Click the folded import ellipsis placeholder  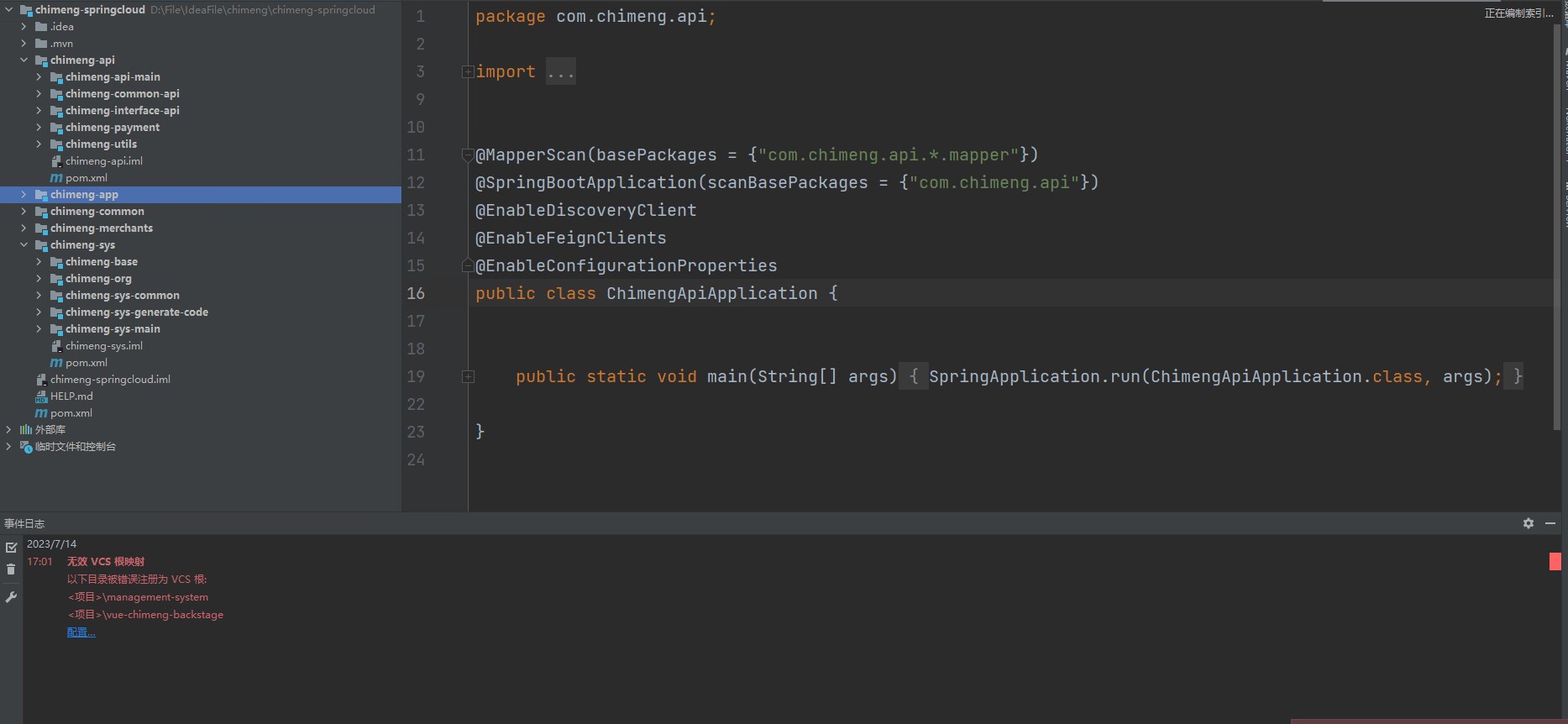pyautogui.click(x=560, y=72)
